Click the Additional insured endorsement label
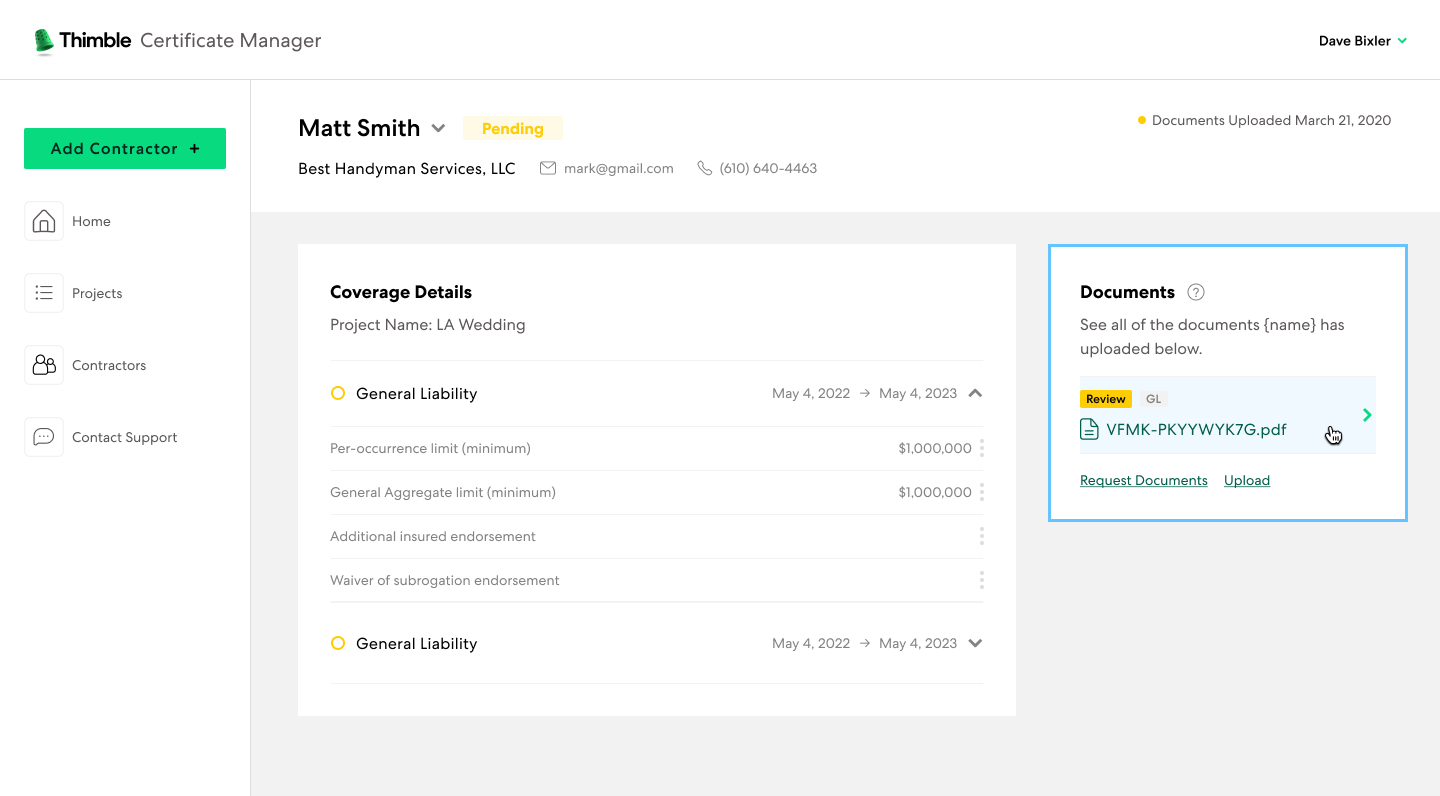The height and width of the screenshot is (796, 1440). pyautogui.click(x=433, y=536)
